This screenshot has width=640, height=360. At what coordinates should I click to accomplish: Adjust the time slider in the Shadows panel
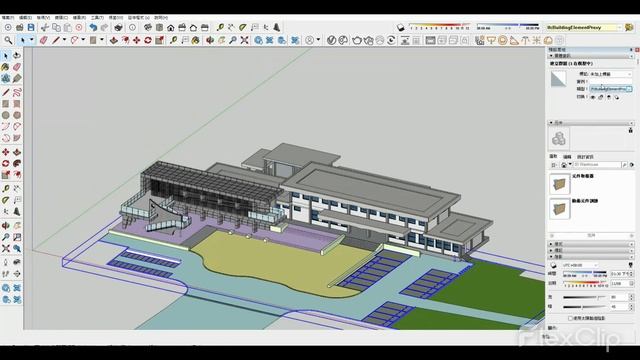[x=584, y=273]
